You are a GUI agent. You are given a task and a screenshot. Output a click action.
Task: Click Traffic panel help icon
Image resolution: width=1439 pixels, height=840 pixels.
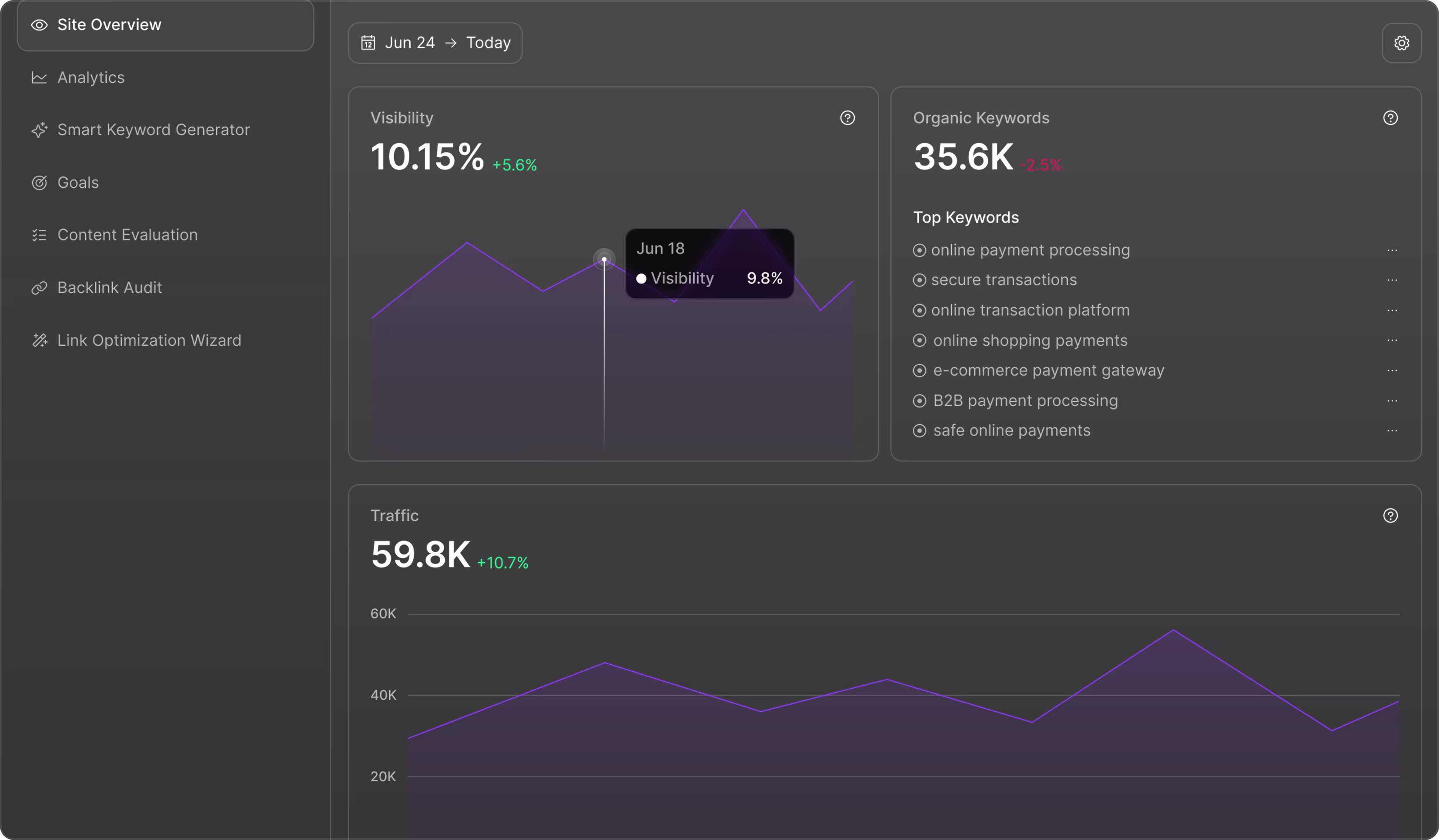[1390, 515]
